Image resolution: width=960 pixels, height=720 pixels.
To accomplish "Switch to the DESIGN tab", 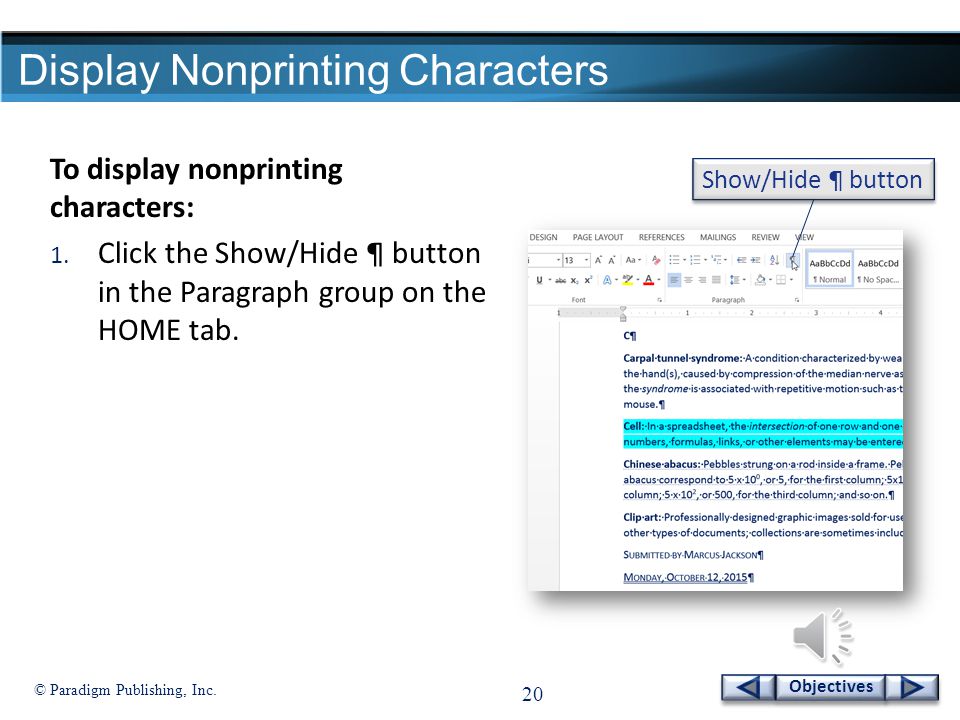I will pyautogui.click(x=543, y=238).
